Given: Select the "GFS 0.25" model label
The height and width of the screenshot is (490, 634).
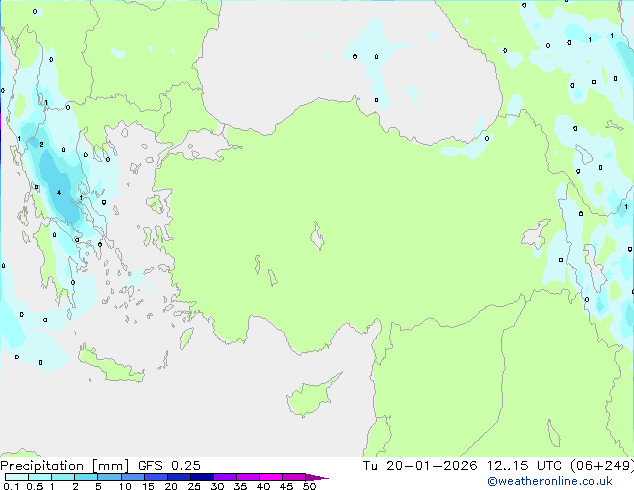Looking at the screenshot, I should 169,466.
